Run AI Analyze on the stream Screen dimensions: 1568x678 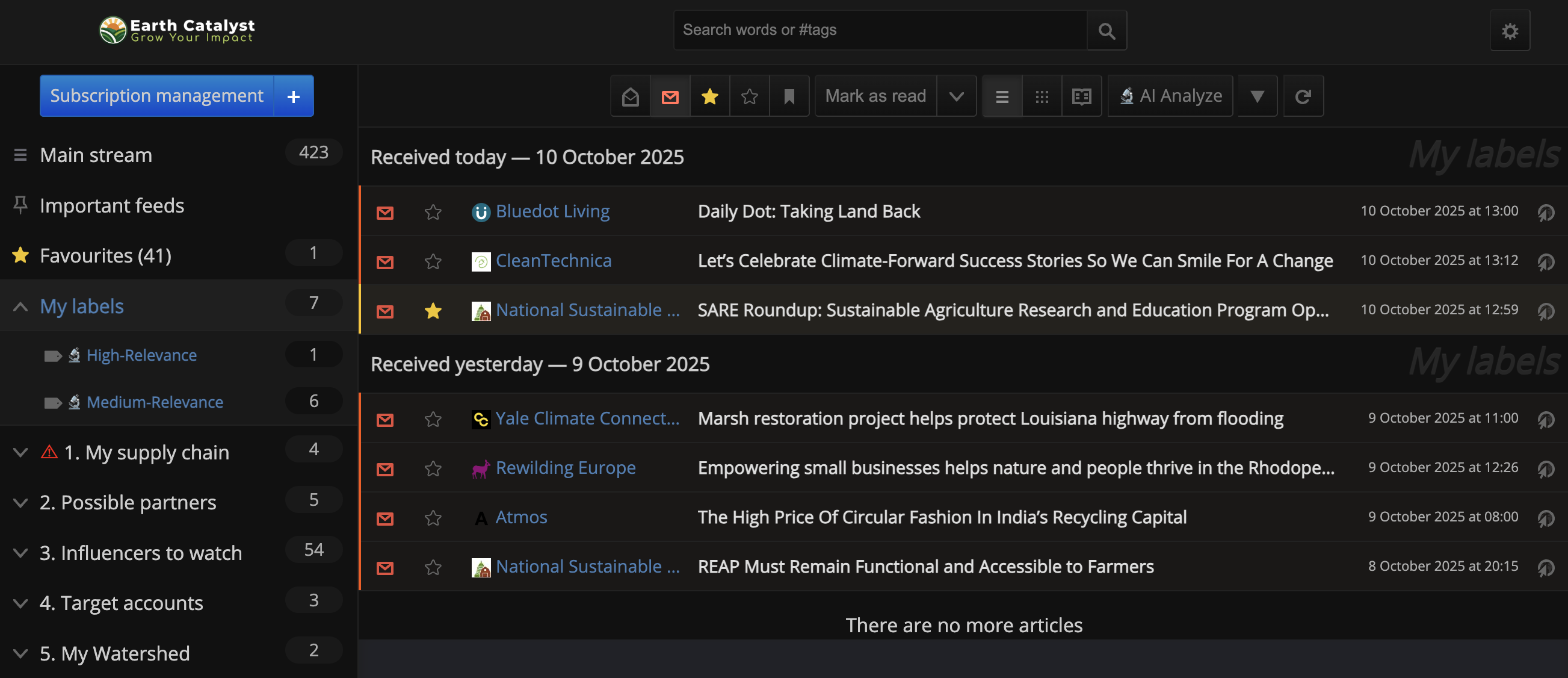click(x=1170, y=96)
